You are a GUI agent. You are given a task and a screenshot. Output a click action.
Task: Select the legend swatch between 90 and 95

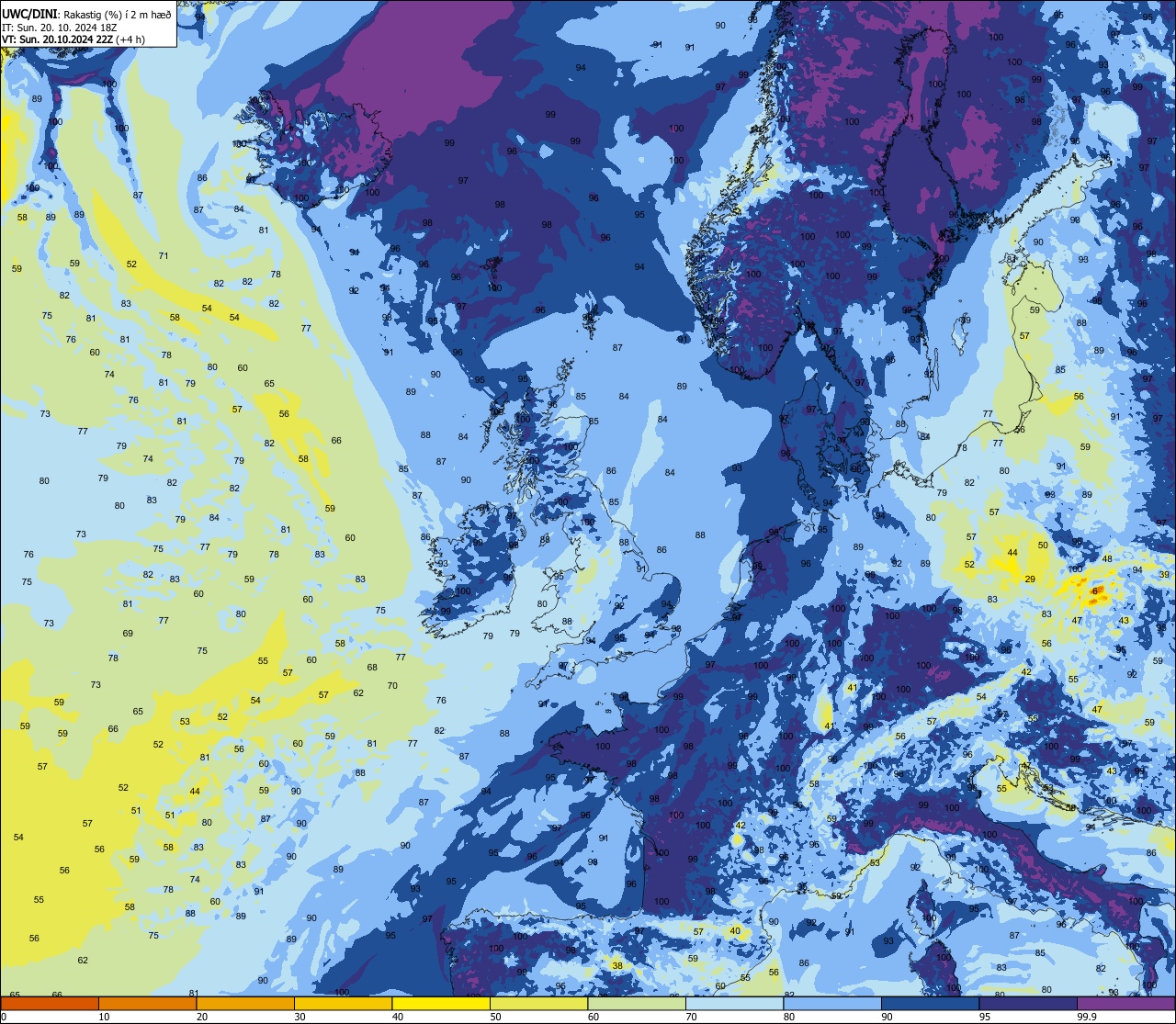(930, 1003)
